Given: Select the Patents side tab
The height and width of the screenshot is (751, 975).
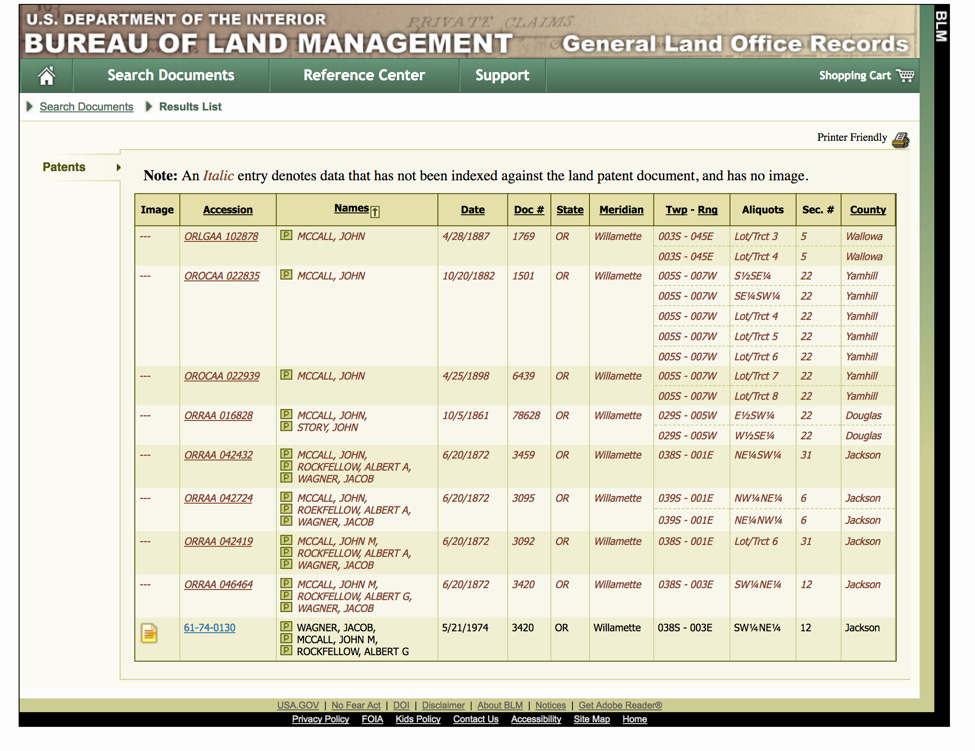Looking at the screenshot, I should (x=64, y=167).
